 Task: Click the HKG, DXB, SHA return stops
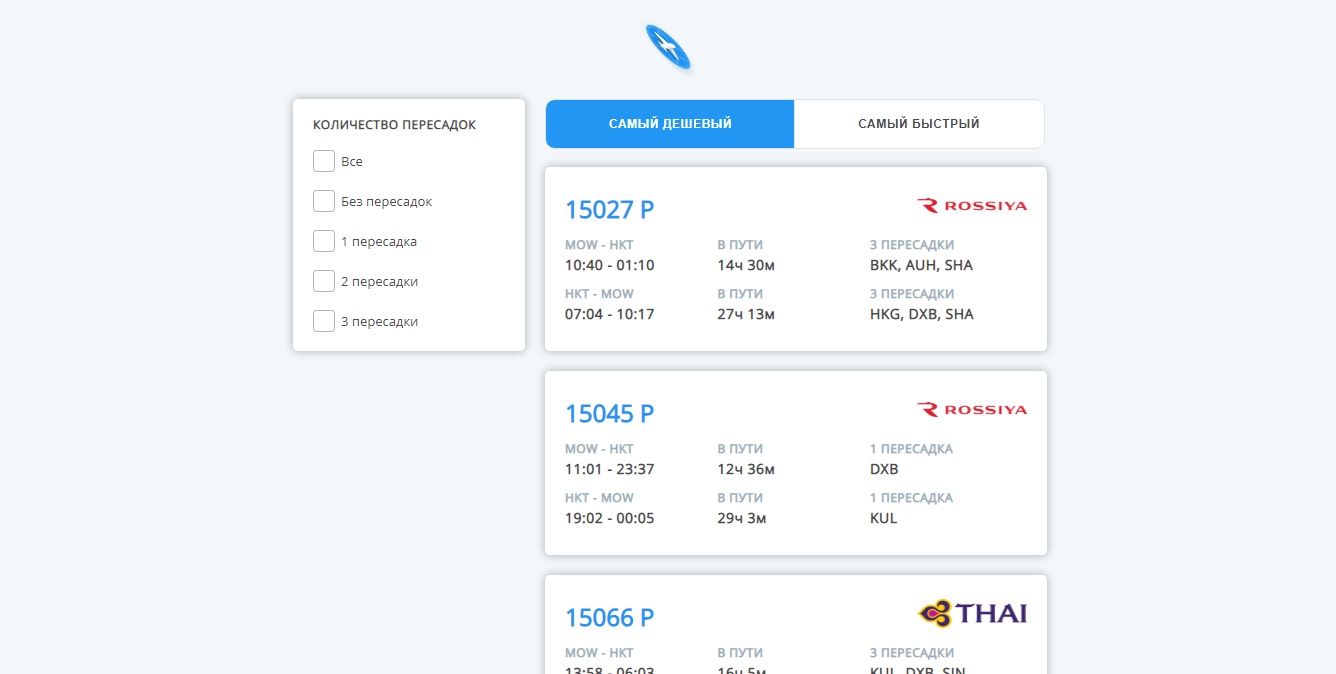tap(921, 314)
